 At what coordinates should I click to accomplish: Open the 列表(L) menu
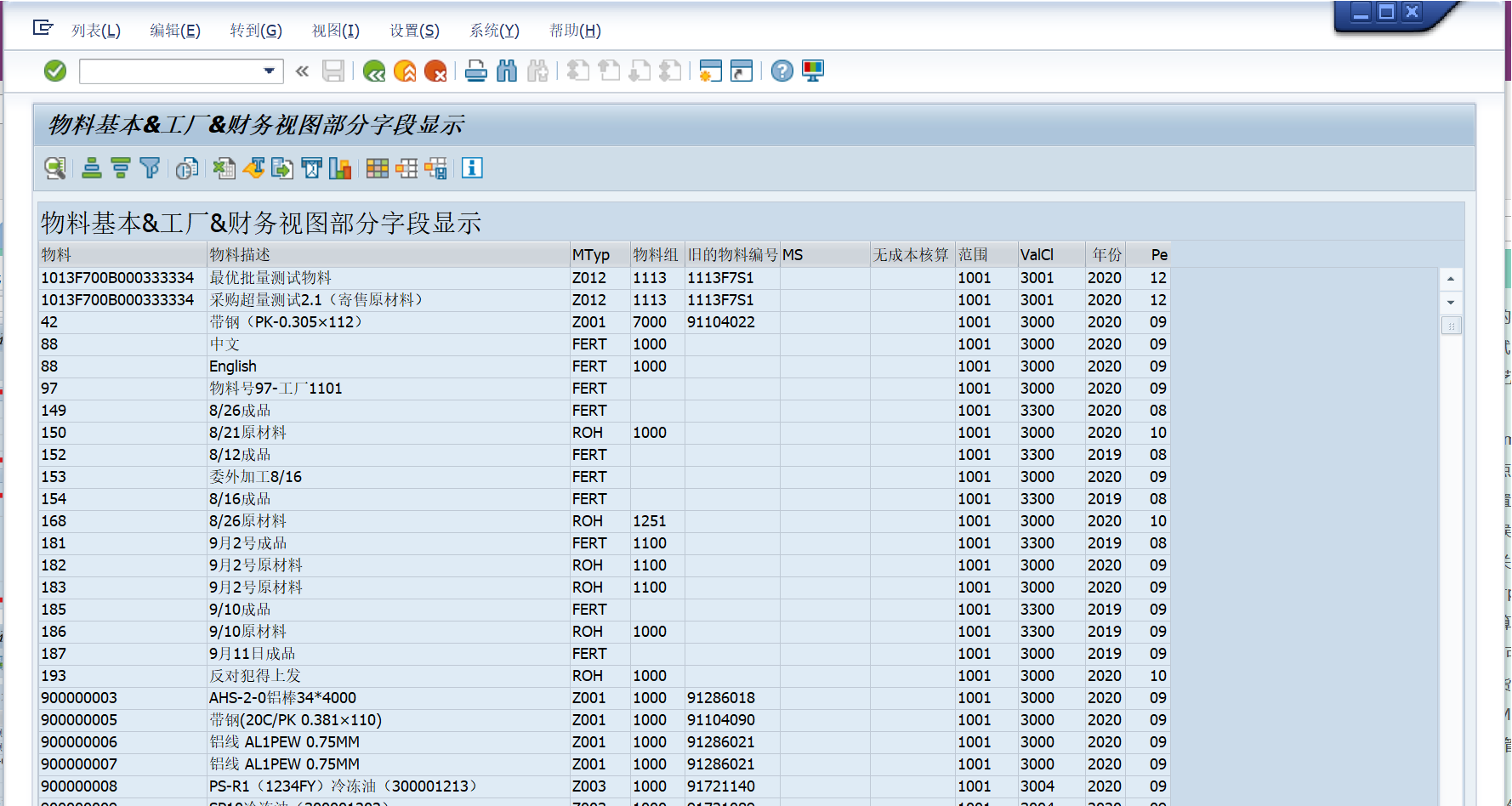pos(97,31)
